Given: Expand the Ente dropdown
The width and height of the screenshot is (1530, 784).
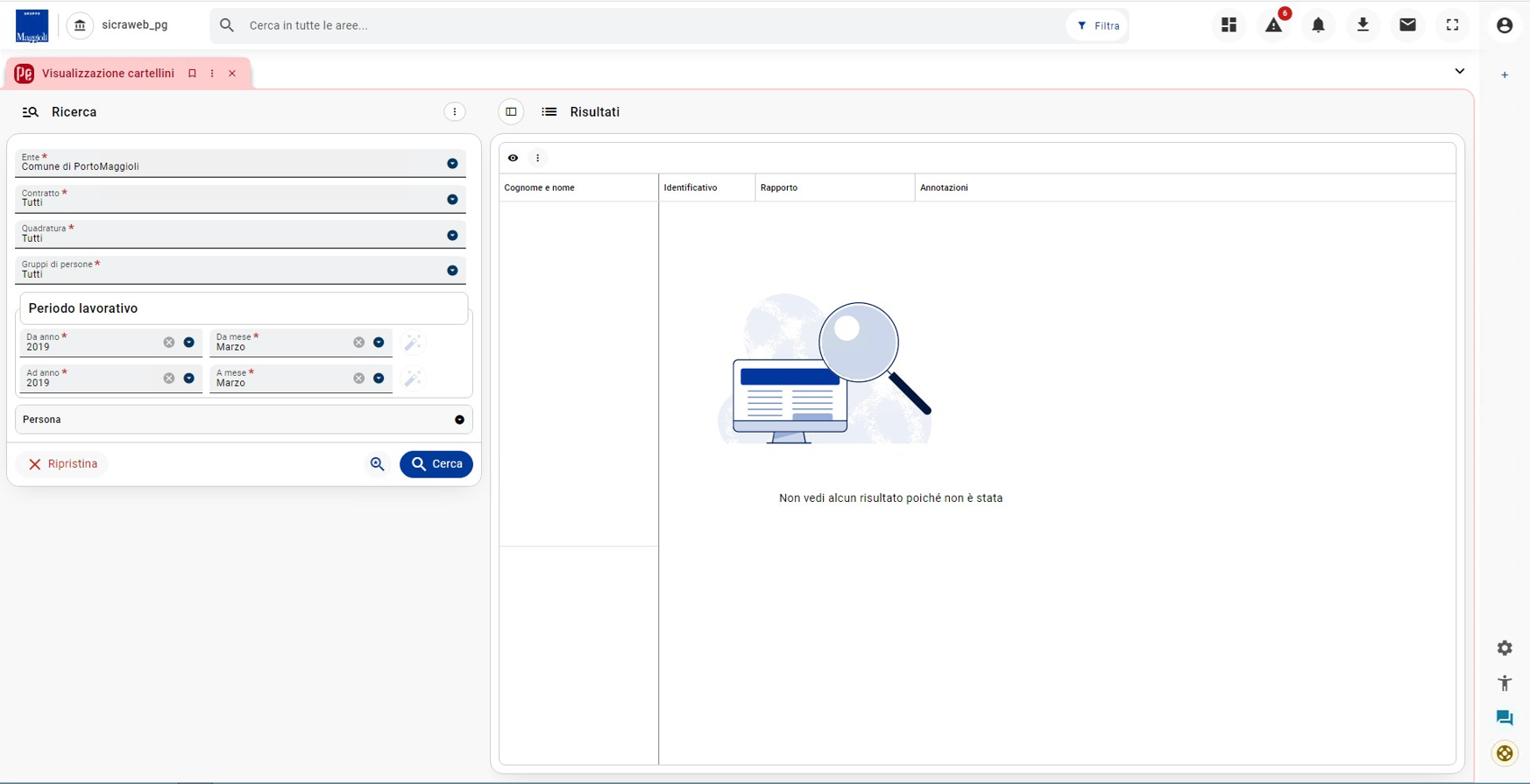Looking at the screenshot, I should tap(452, 164).
